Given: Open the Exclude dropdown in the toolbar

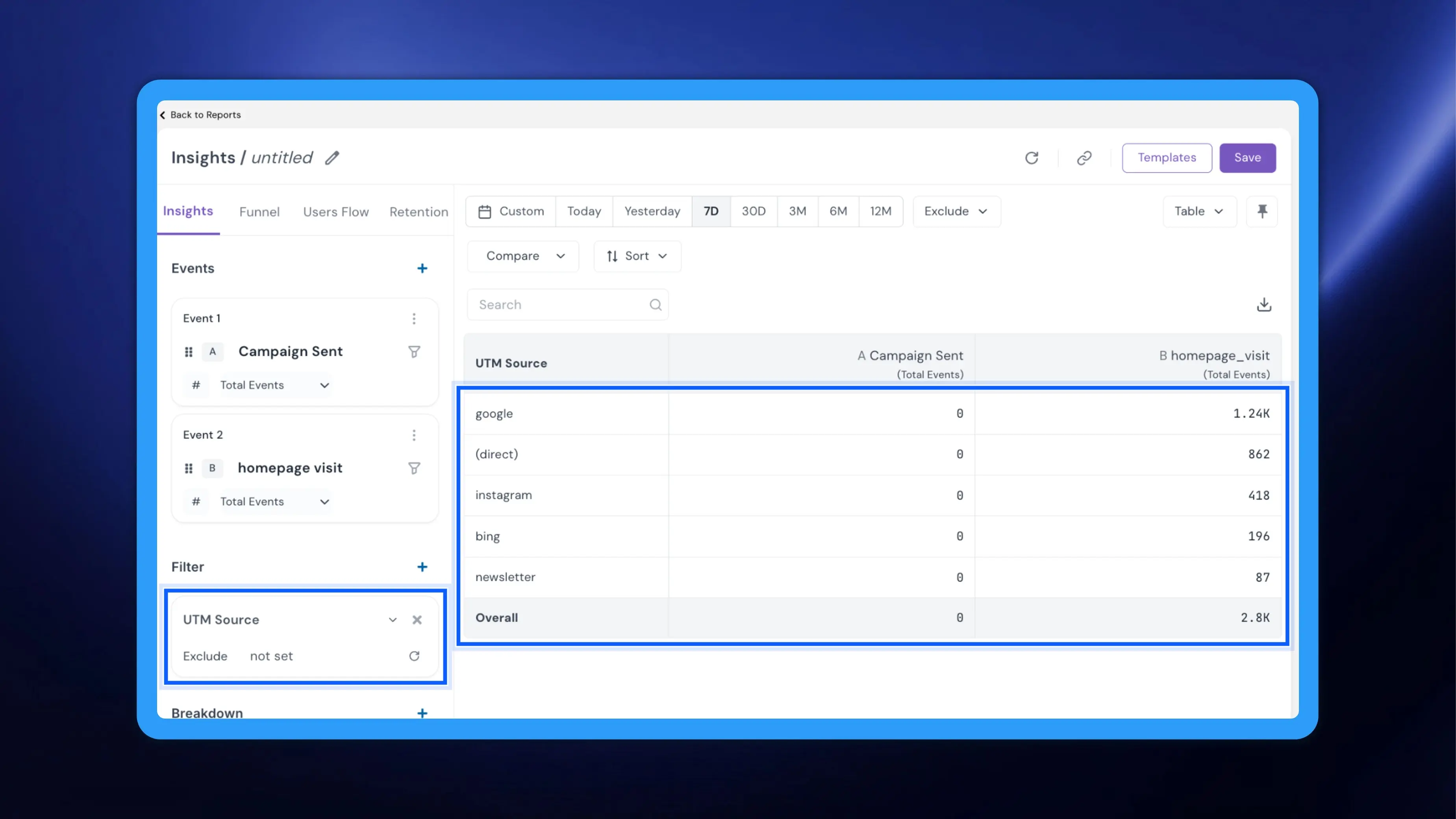Looking at the screenshot, I should 956,211.
